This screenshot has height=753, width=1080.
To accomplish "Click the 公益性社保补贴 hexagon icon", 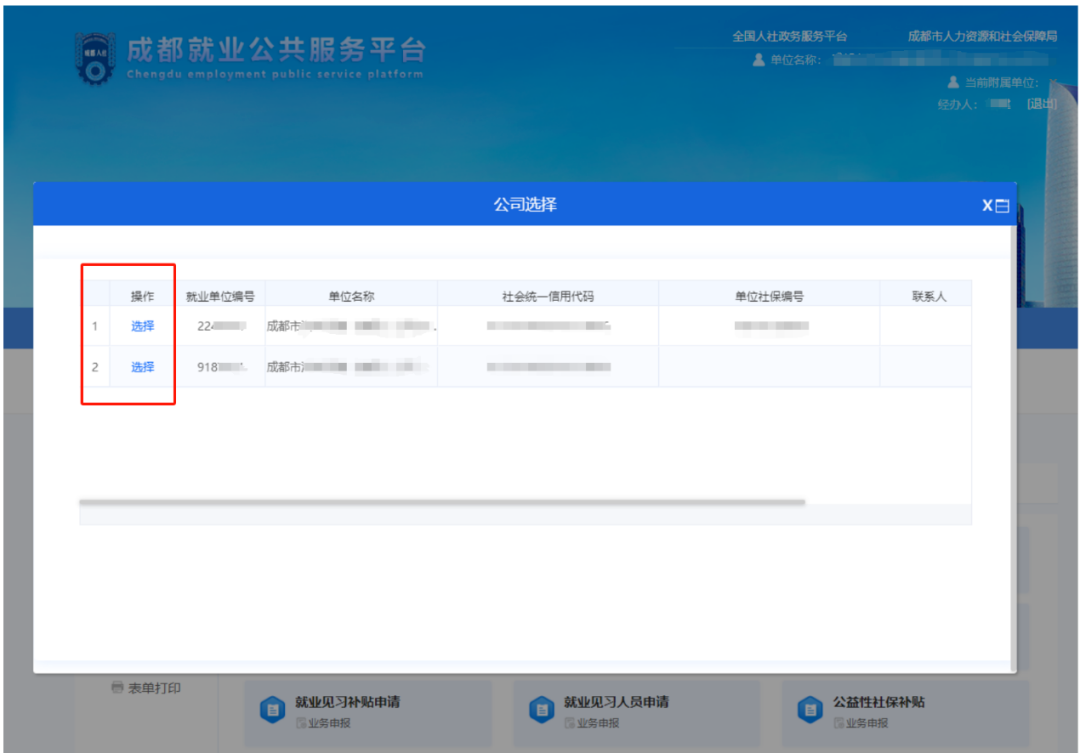I will [x=809, y=709].
